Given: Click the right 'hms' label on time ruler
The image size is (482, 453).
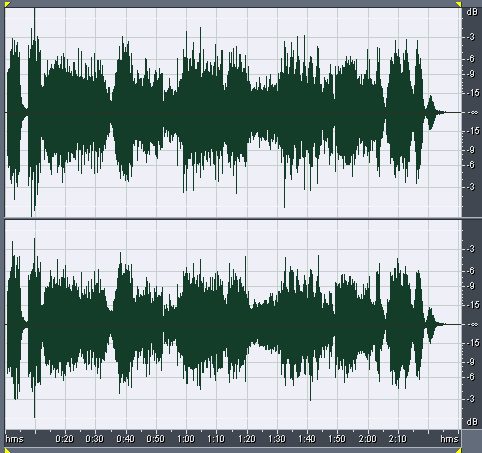Looking at the screenshot, I should (449, 438).
